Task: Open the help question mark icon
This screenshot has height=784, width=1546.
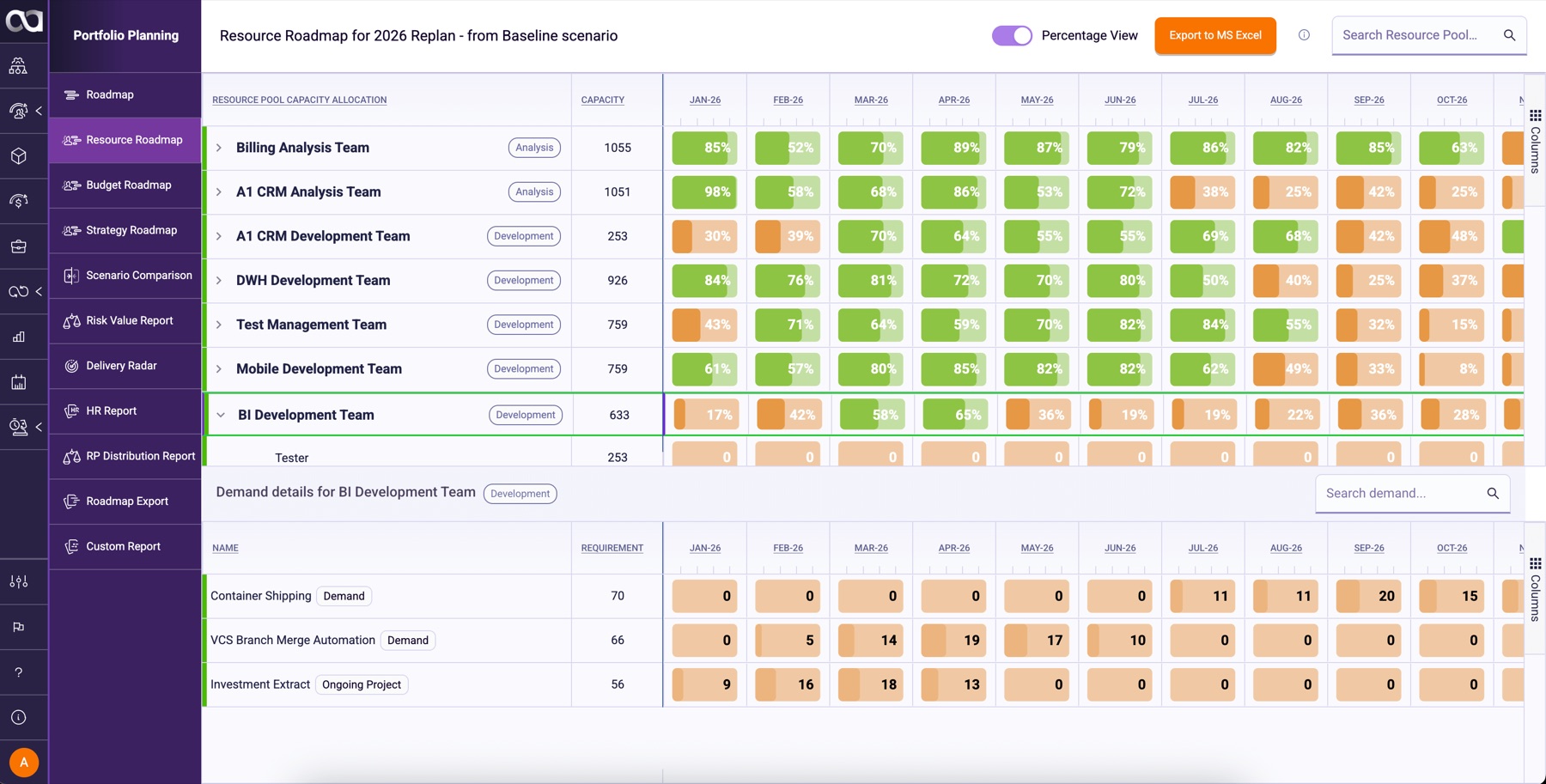Action: click(19, 672)
